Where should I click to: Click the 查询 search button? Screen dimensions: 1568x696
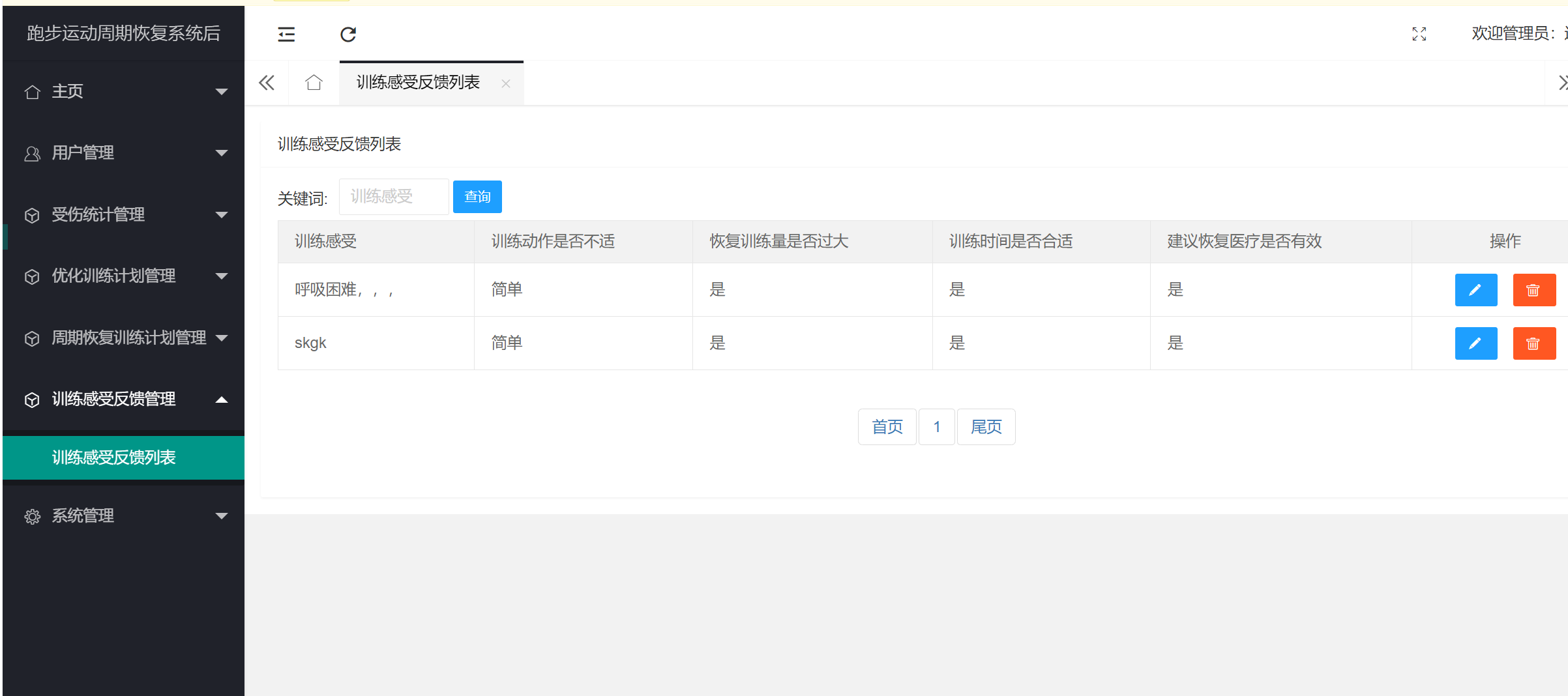click(477, 196)
